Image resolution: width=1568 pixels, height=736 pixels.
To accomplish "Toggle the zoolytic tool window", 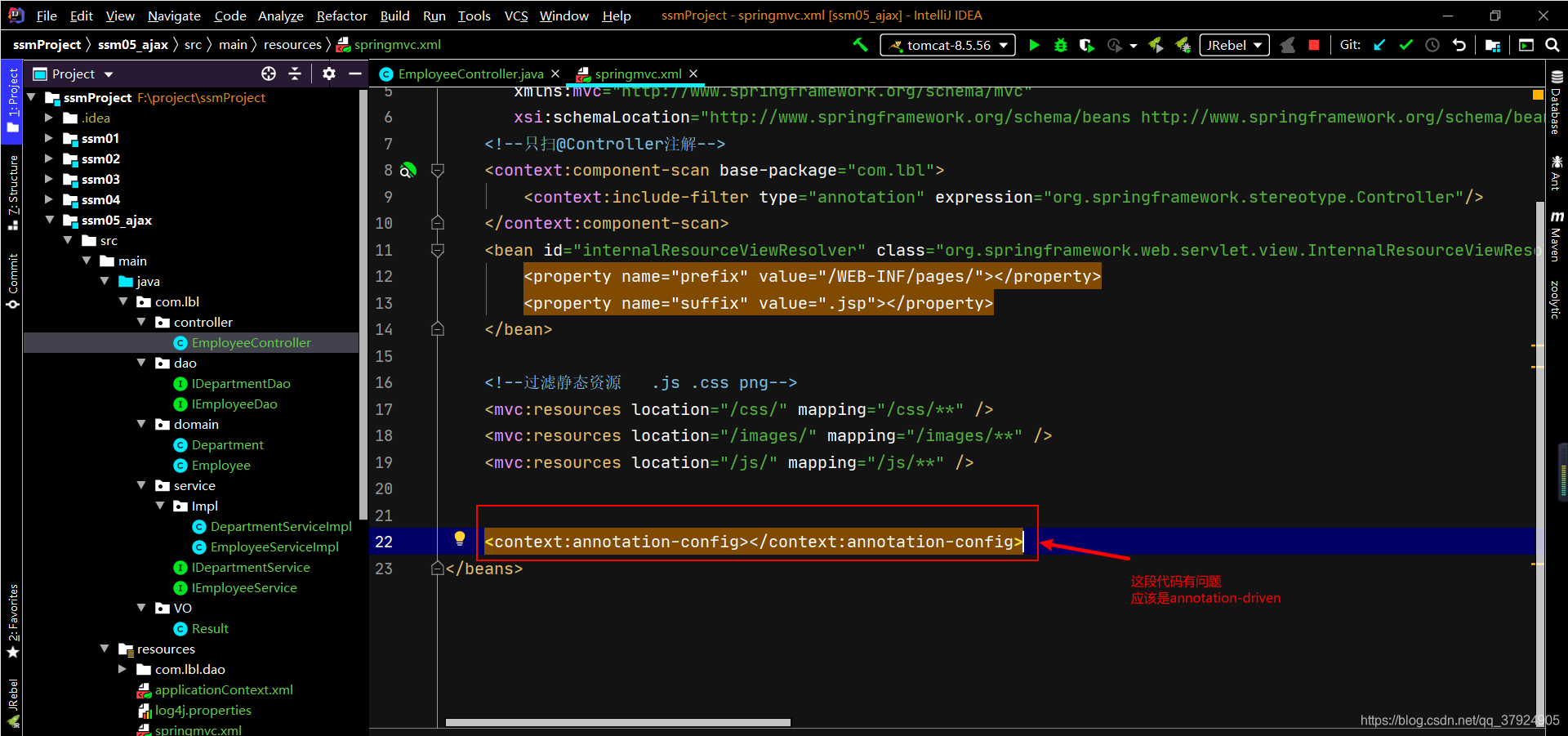I will pos(1557,299).
